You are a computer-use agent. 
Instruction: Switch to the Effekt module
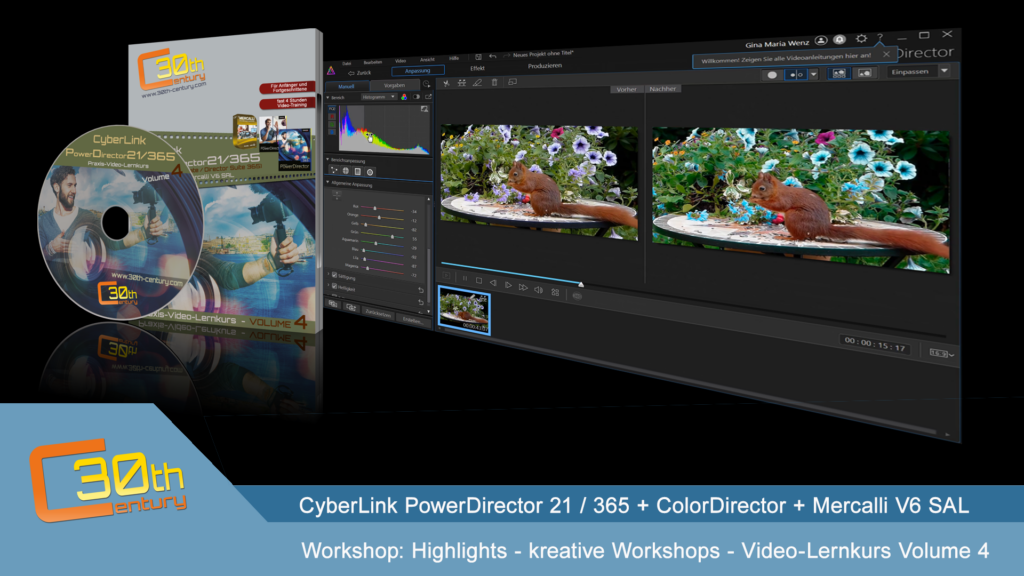pos(477,68)
